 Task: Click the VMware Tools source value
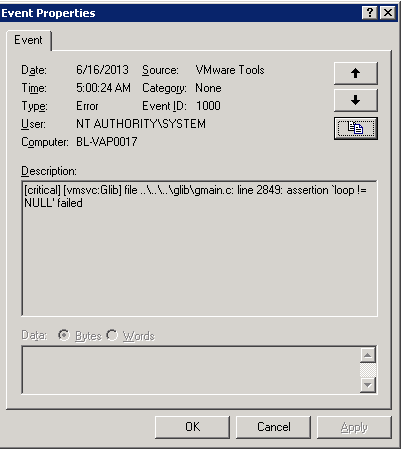point(230,70)
